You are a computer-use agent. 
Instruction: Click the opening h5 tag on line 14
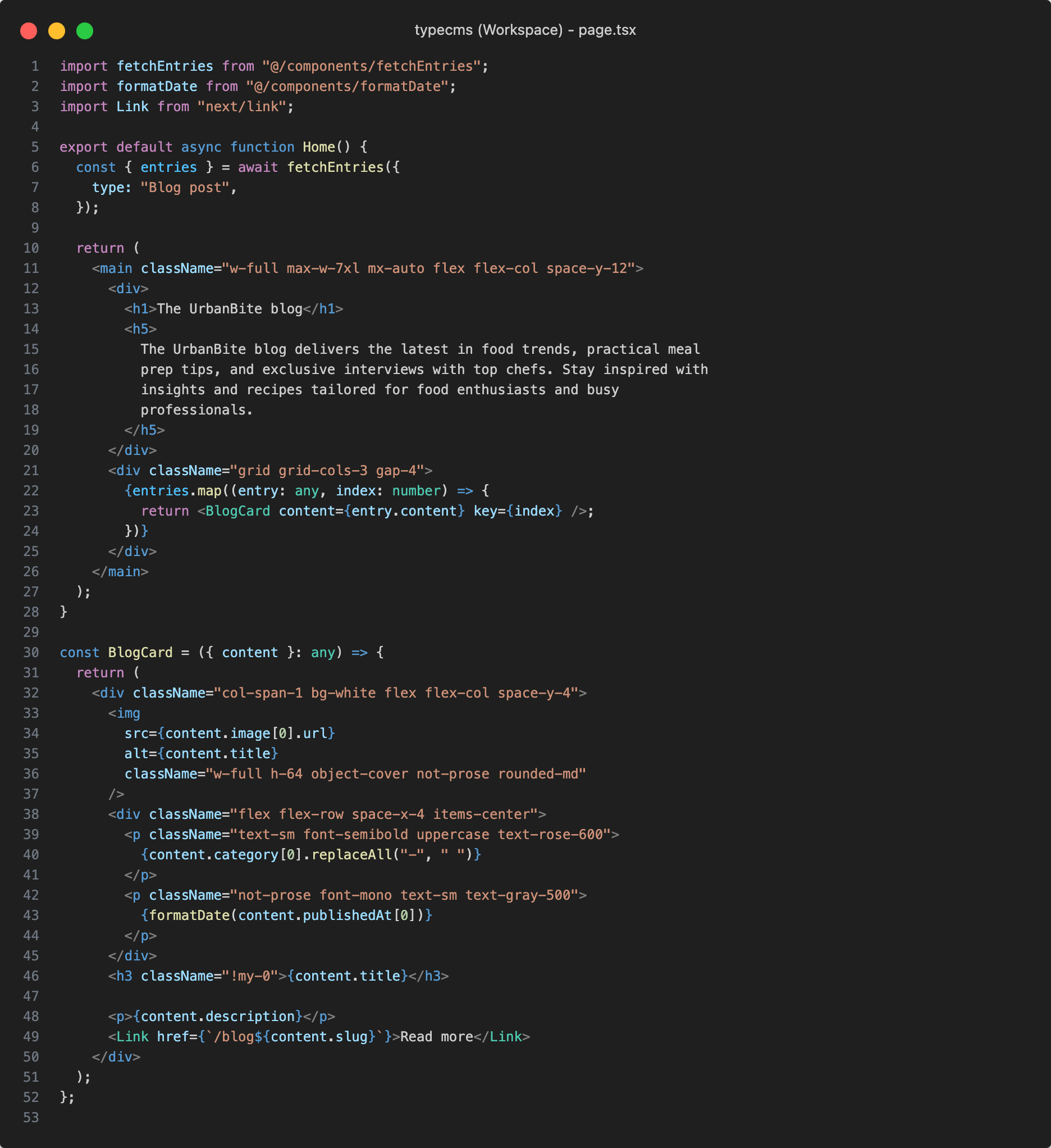(x=140, y=329)
